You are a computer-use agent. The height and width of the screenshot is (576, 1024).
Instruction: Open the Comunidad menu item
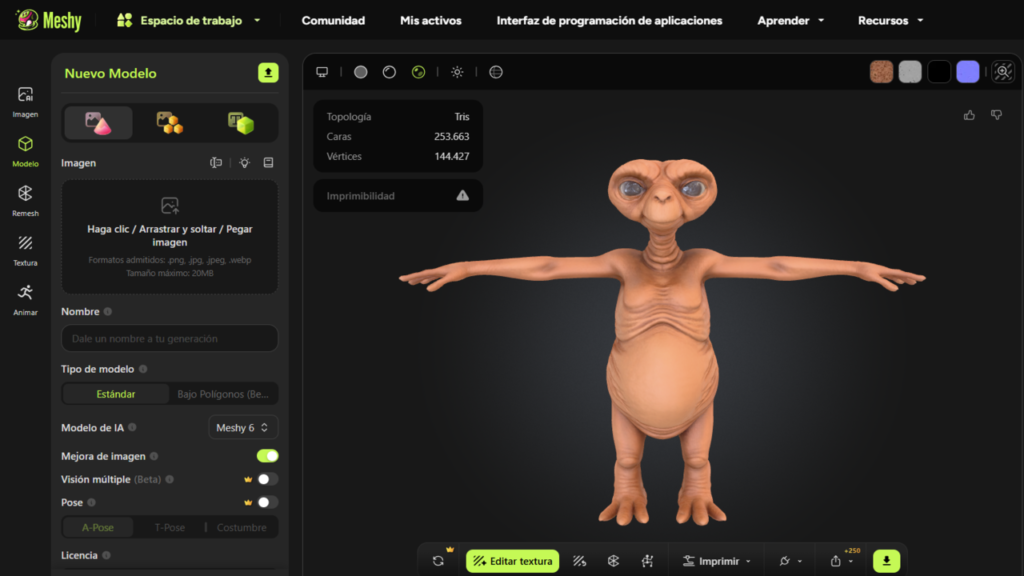(333, 20)
